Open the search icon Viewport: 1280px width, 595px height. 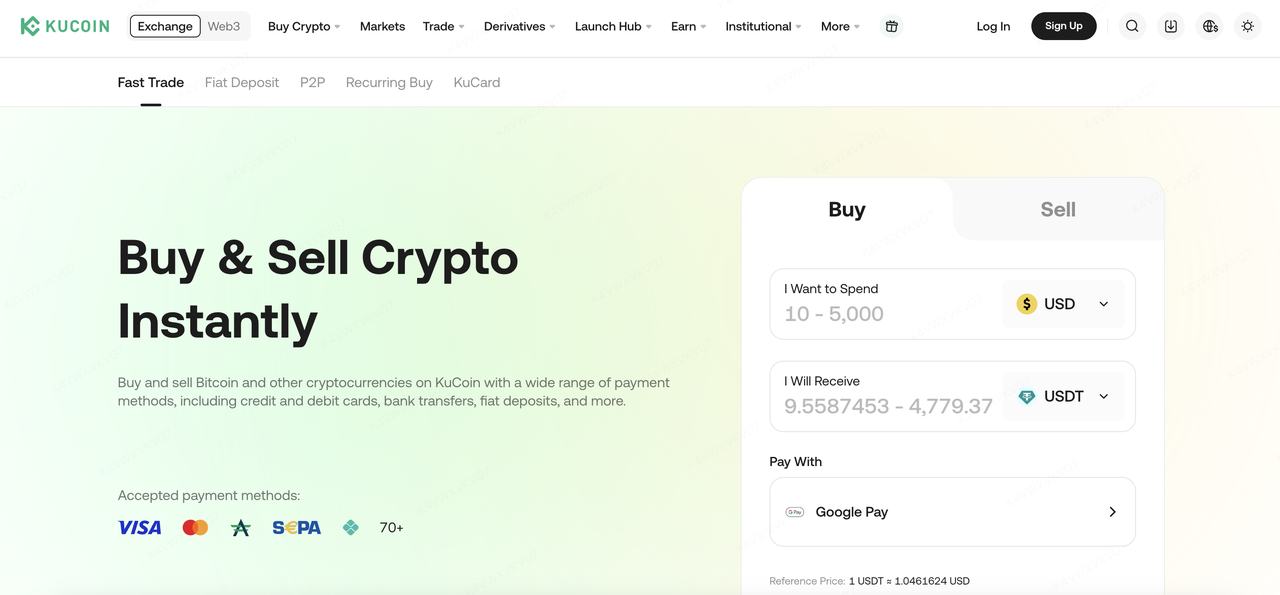pos(1132,26)
